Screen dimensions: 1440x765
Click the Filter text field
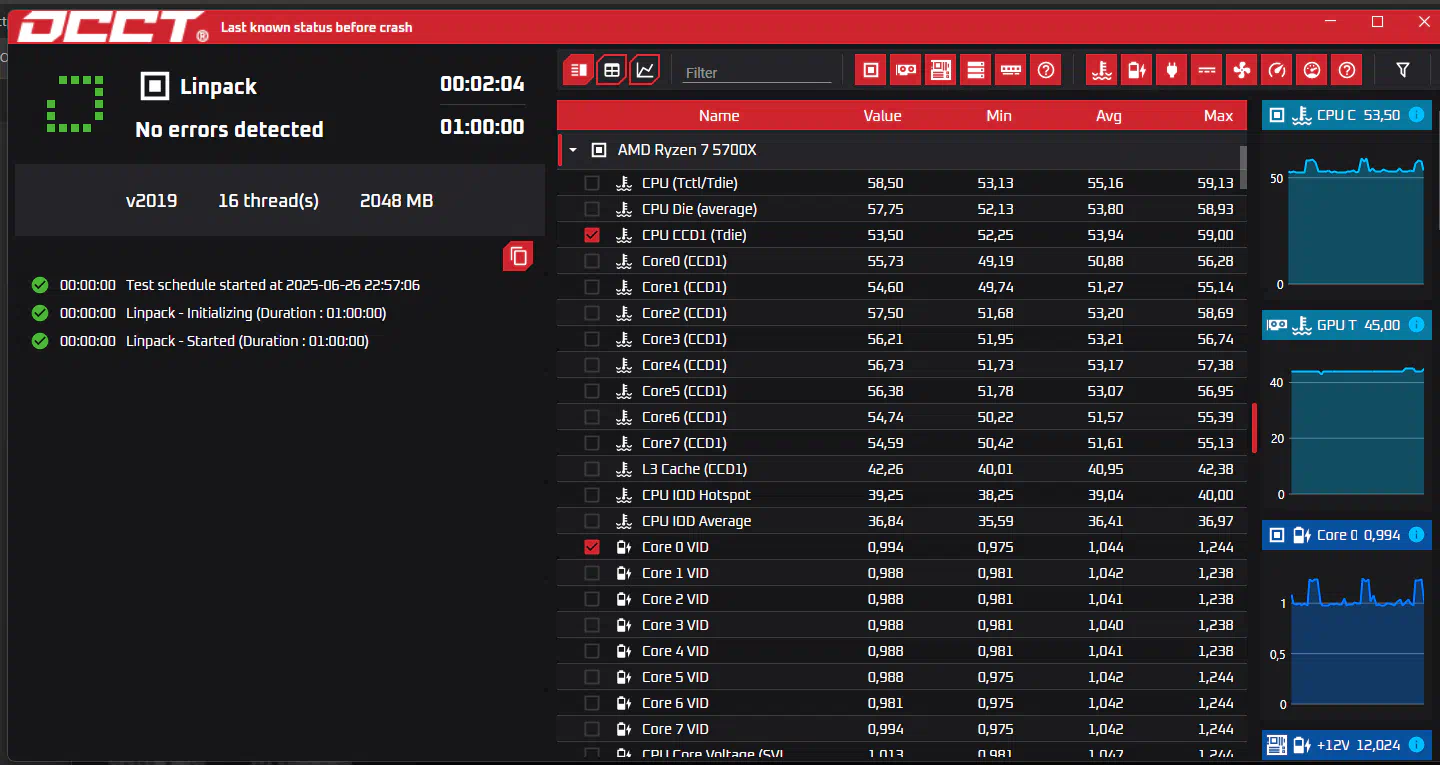[x=757, y=72]
